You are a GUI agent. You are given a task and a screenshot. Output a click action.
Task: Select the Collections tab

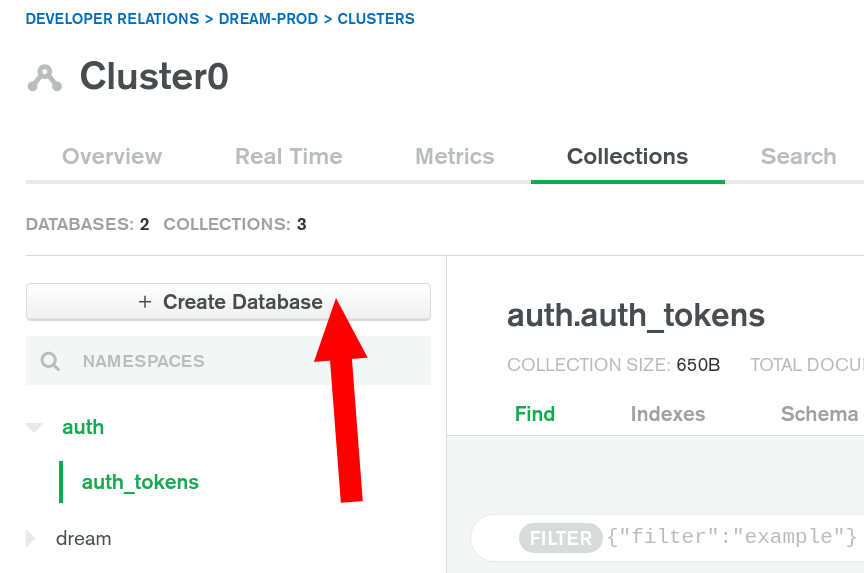[627, 157]
